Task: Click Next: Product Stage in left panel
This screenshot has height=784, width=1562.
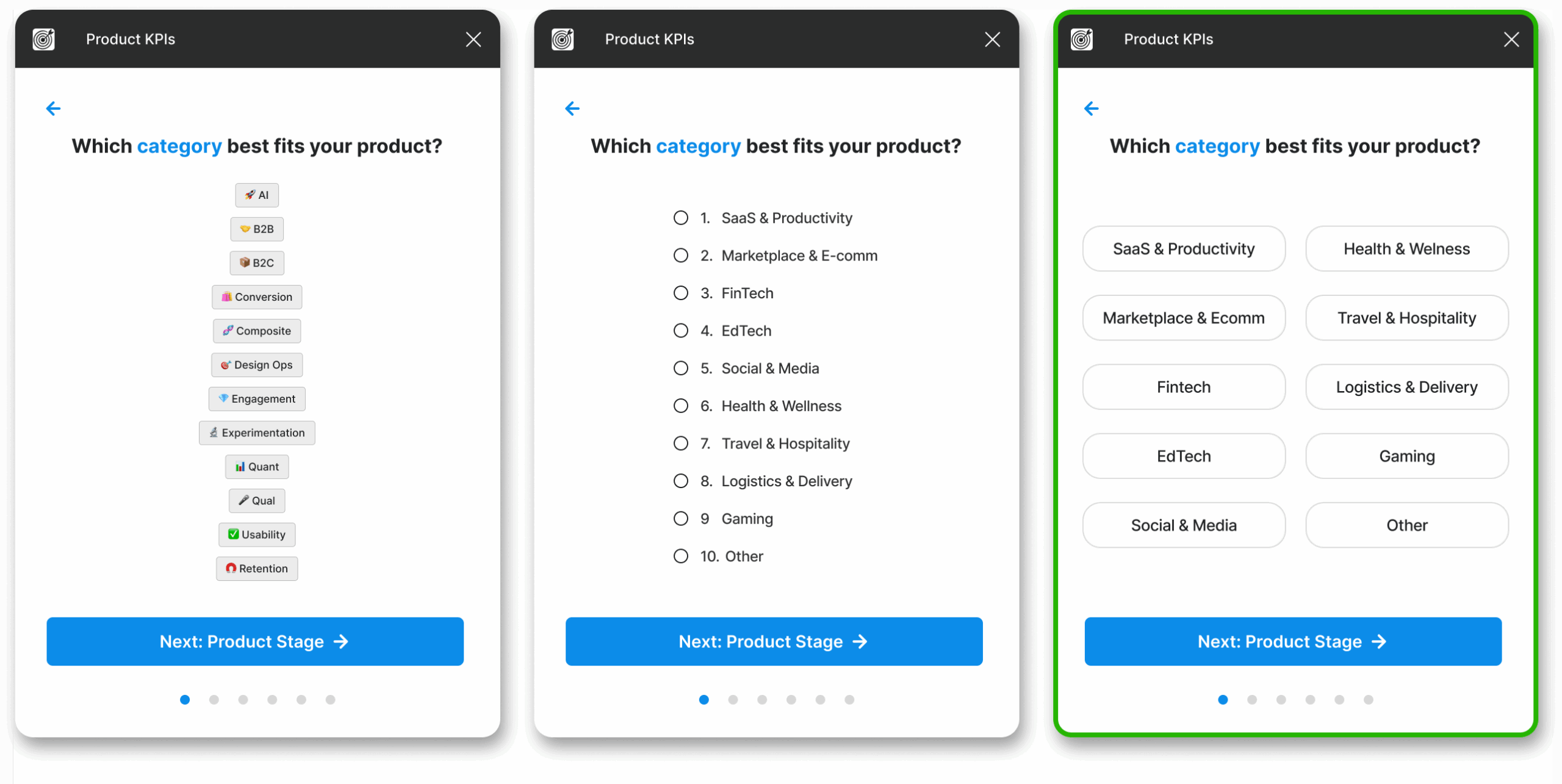Action: coord(255,641)
